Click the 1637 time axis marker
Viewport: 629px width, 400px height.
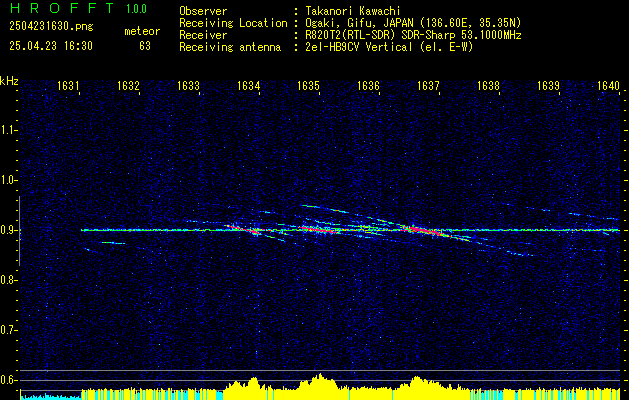pos(428,86)
